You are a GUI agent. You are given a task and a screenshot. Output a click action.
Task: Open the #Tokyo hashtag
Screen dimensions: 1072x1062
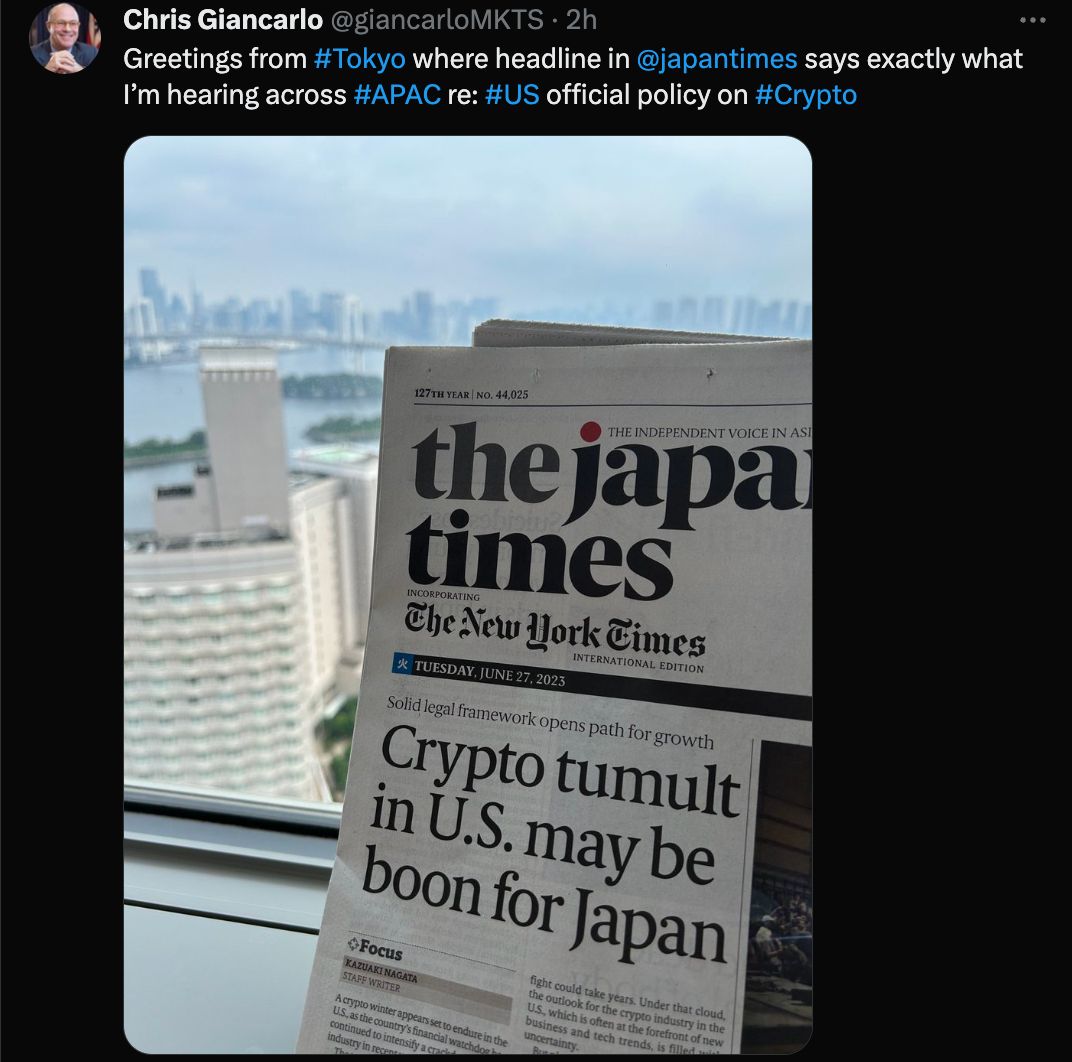(x=360, y=59)
